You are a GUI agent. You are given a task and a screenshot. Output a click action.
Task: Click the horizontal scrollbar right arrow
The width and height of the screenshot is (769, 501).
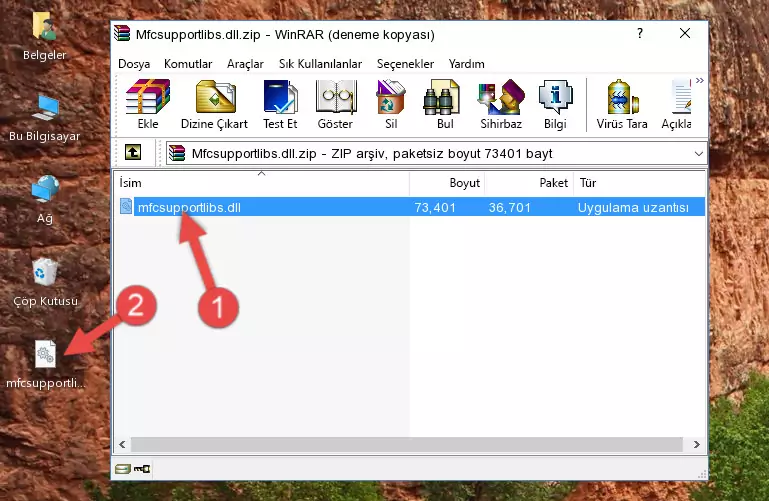point(696,445)
